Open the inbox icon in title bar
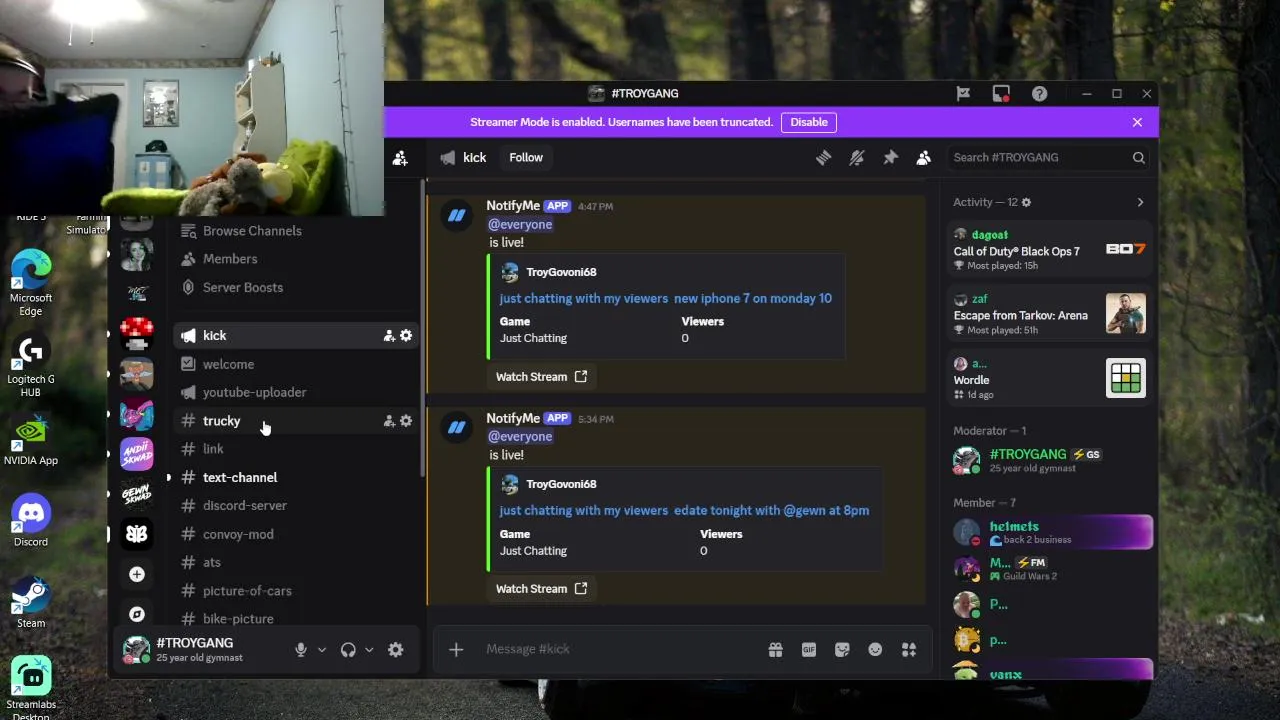 (x=1001, y=94)
